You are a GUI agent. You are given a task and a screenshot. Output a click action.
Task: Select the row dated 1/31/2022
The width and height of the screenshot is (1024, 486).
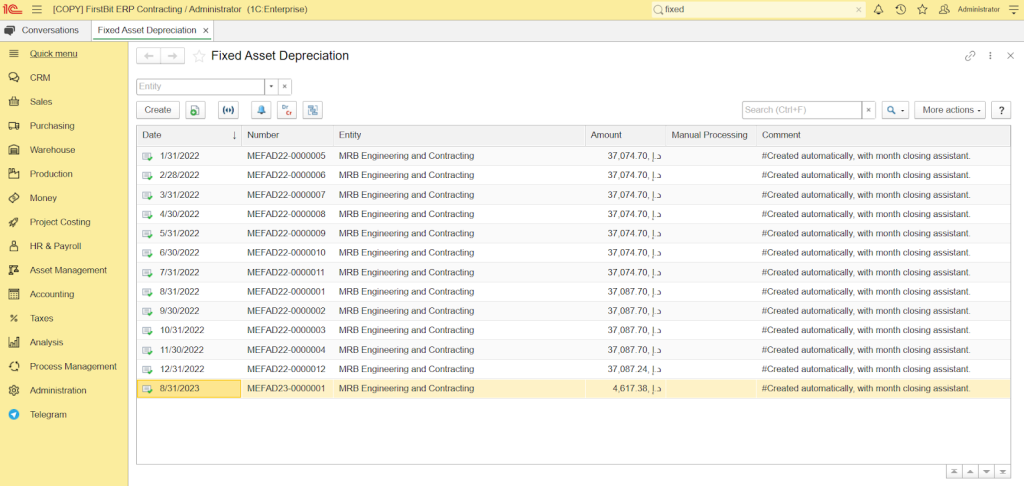(573, 156)
